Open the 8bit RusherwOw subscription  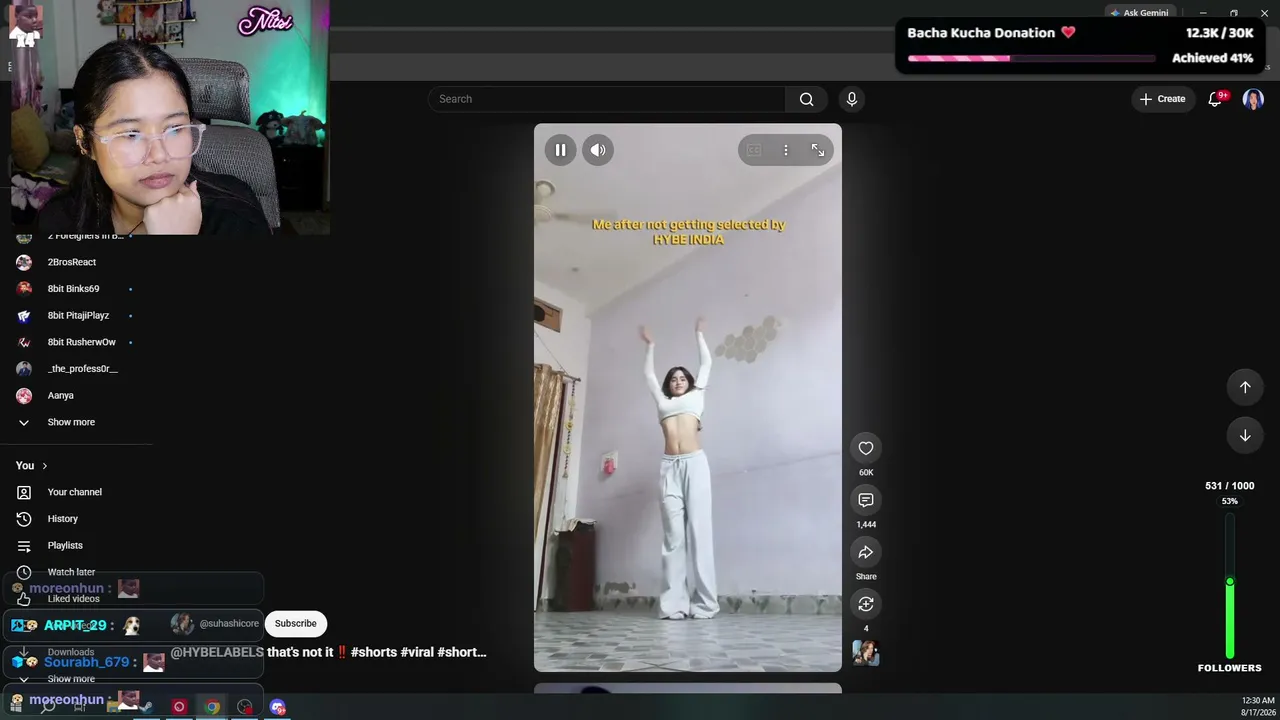click(x=81, y=342)
